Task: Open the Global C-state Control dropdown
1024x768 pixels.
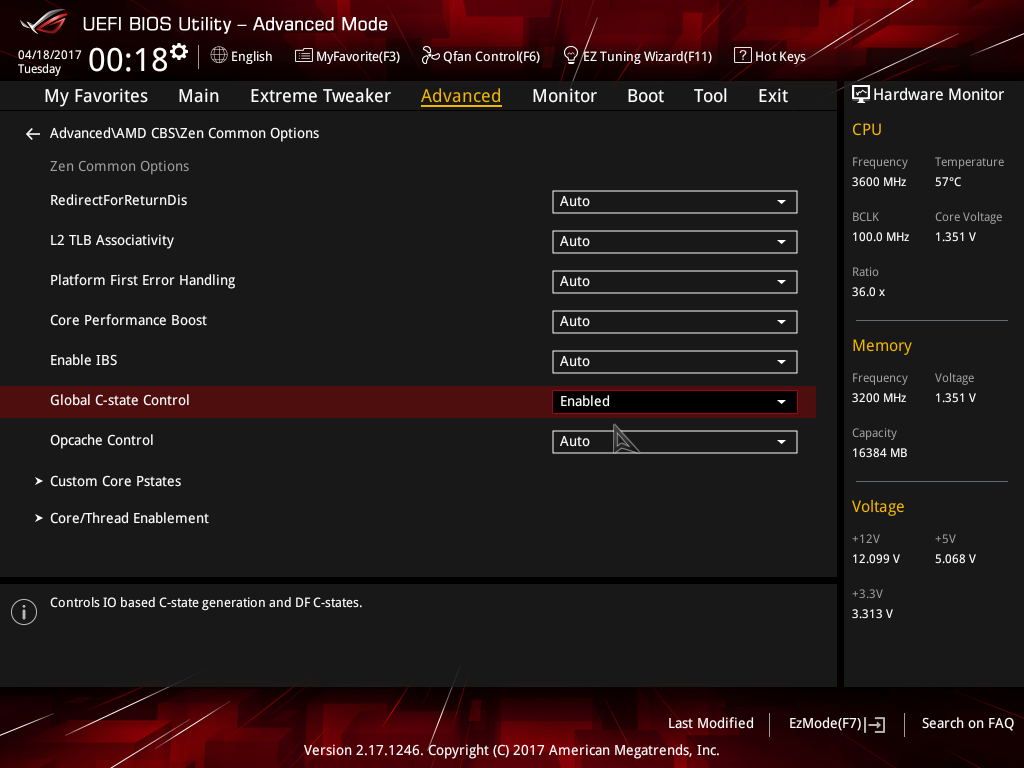Action: coord(674,401)
